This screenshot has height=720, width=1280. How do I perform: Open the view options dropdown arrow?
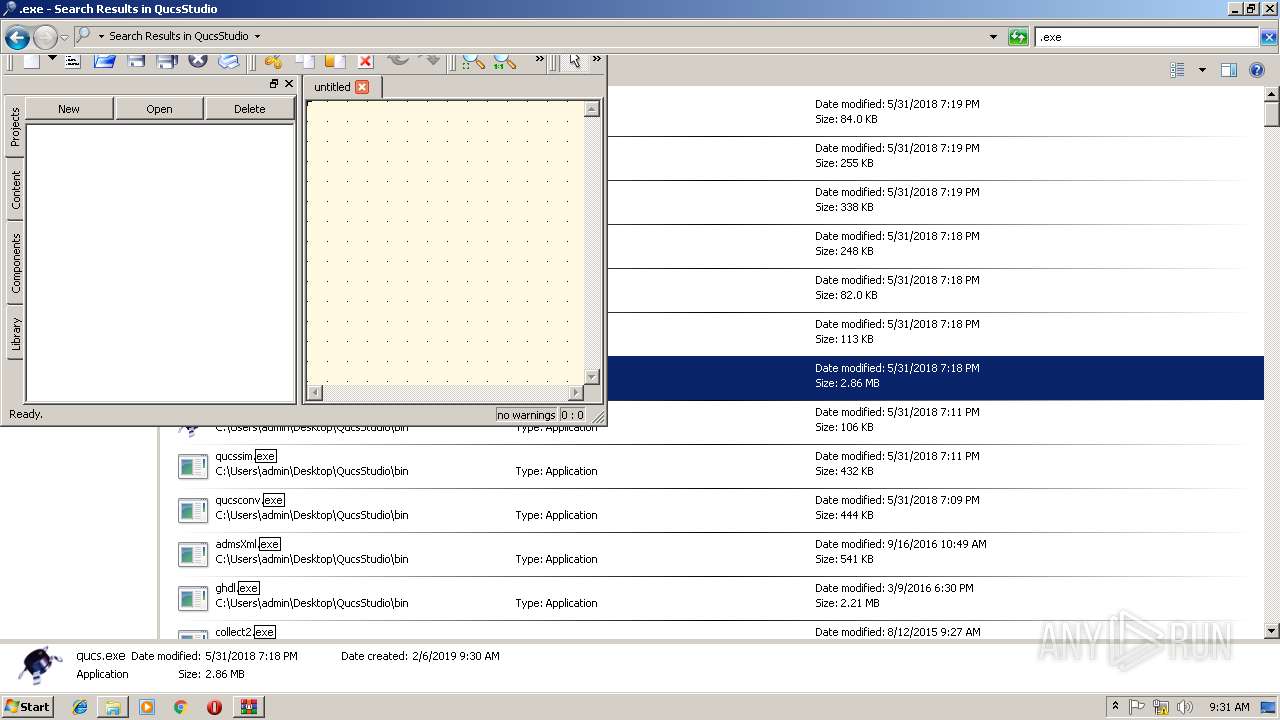(x=1202, y=70)
